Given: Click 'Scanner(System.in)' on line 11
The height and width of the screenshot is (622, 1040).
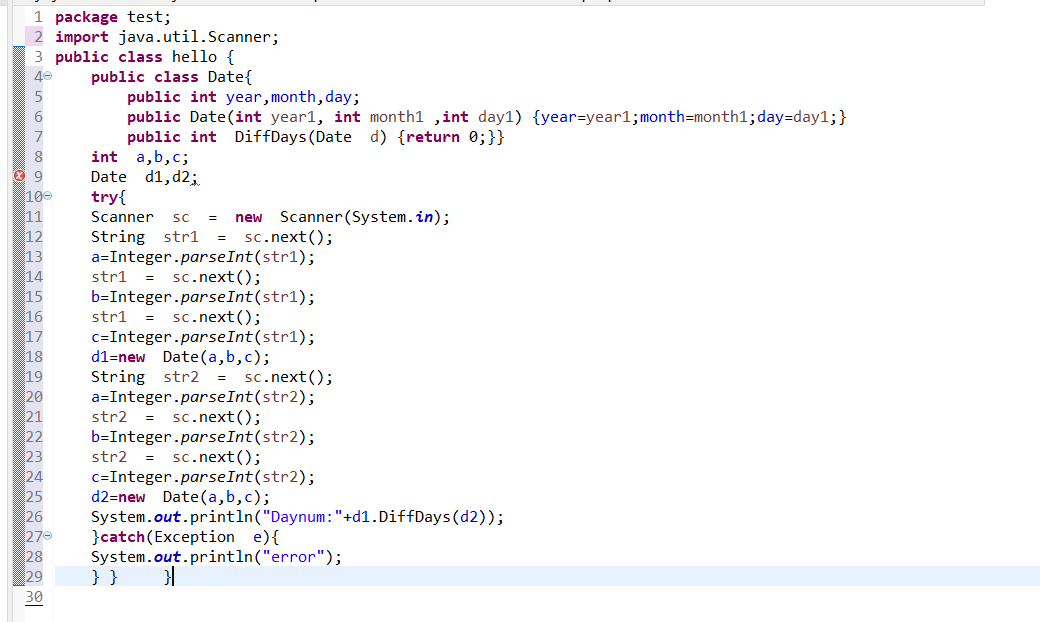Looking at the screenshot, I should click(x=359, y=218).
